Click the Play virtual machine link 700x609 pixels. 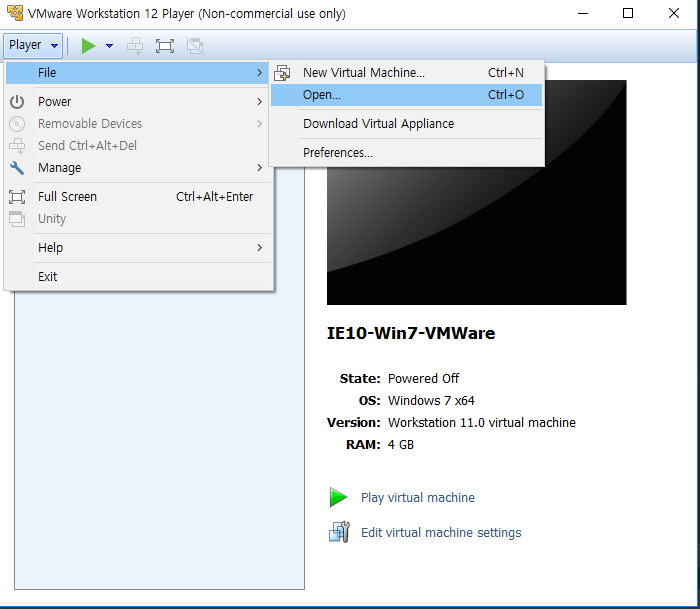(x=418, y=497)
